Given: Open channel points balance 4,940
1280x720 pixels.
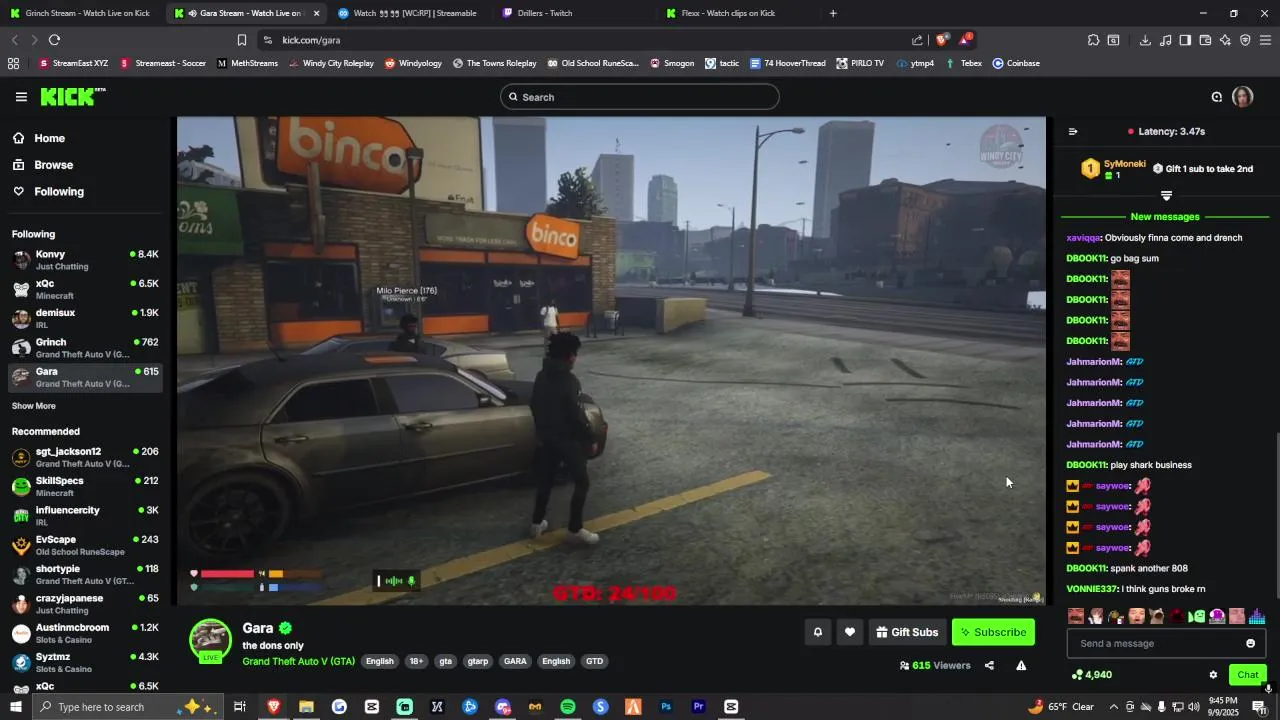Looking at the screenshot, I should coord(1091,675).
